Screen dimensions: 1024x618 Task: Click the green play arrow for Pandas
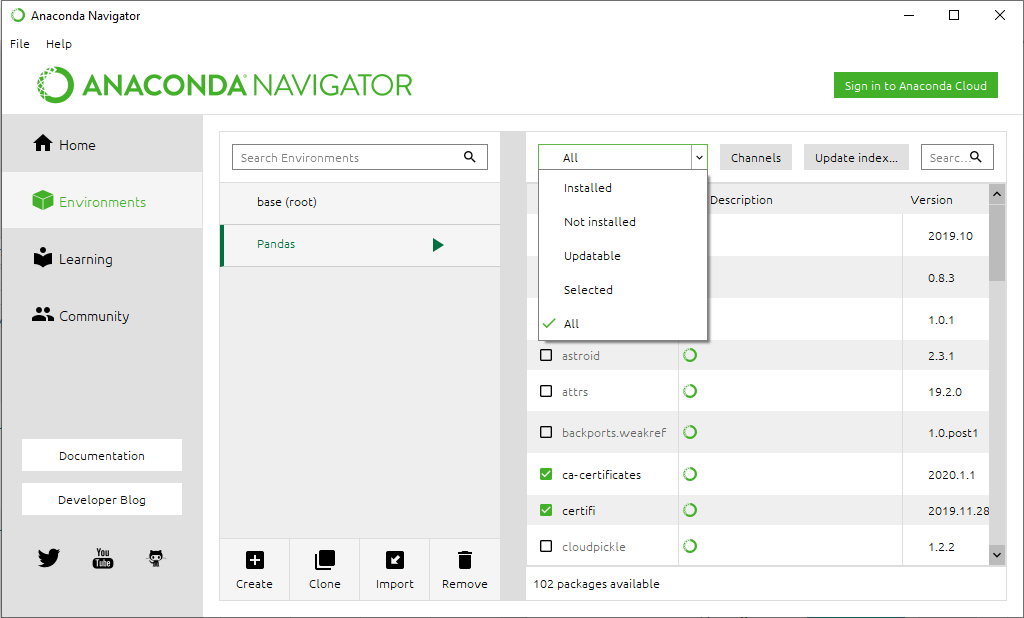click(x=438, y=245)
